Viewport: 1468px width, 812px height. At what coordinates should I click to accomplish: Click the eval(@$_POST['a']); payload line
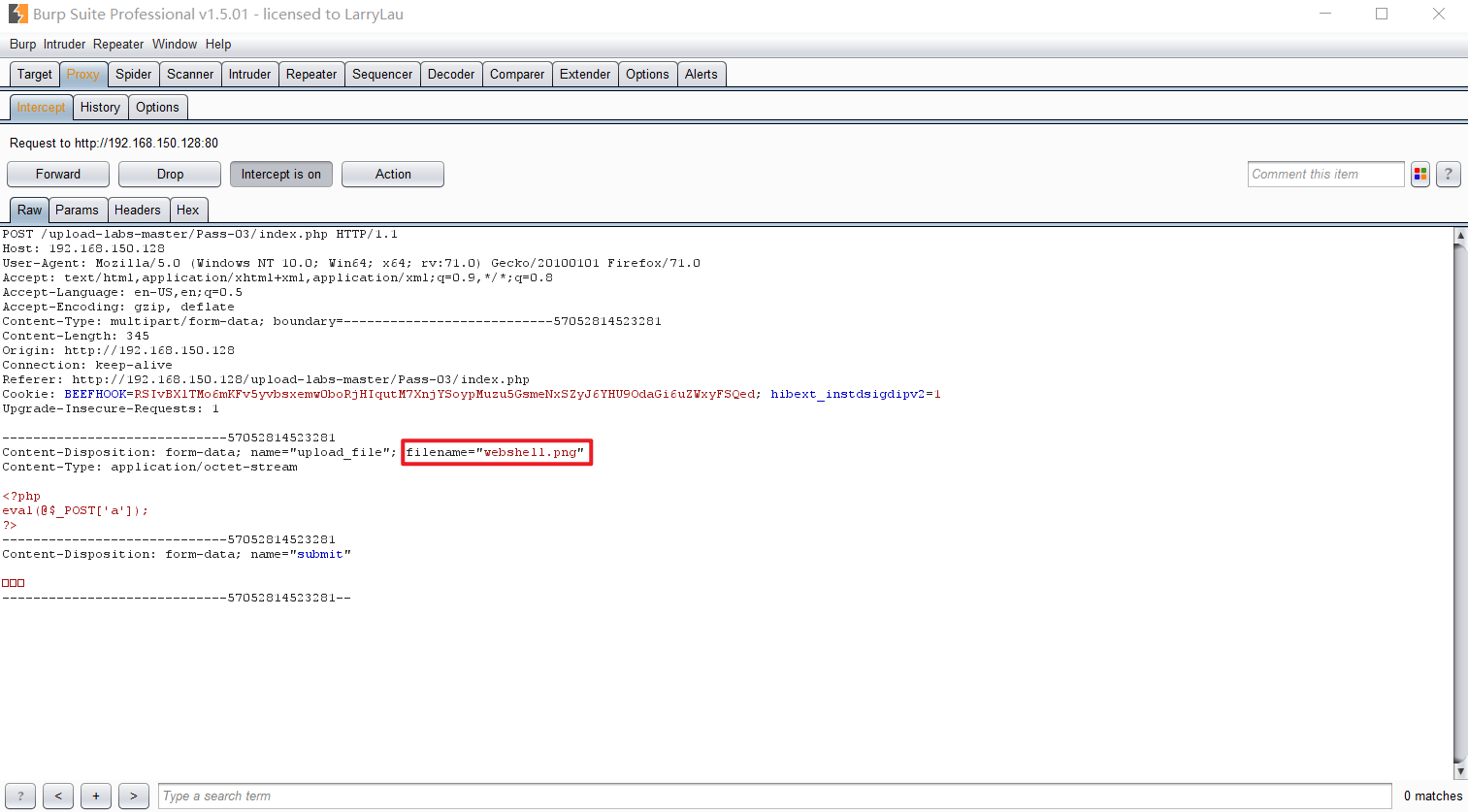pos(76,510)
